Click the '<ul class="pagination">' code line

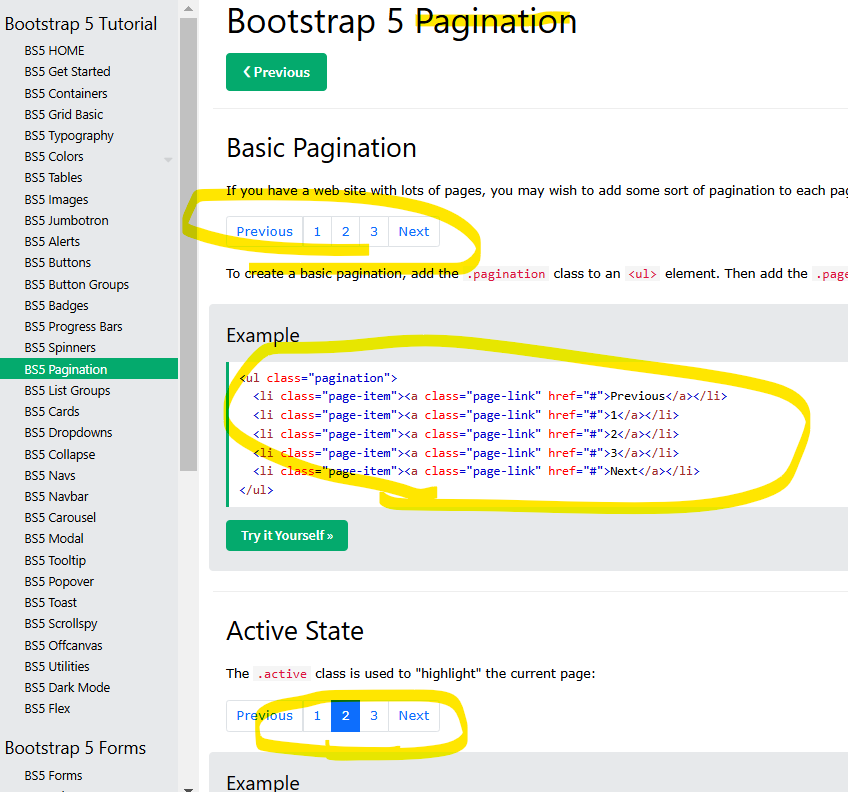[319, 378]
